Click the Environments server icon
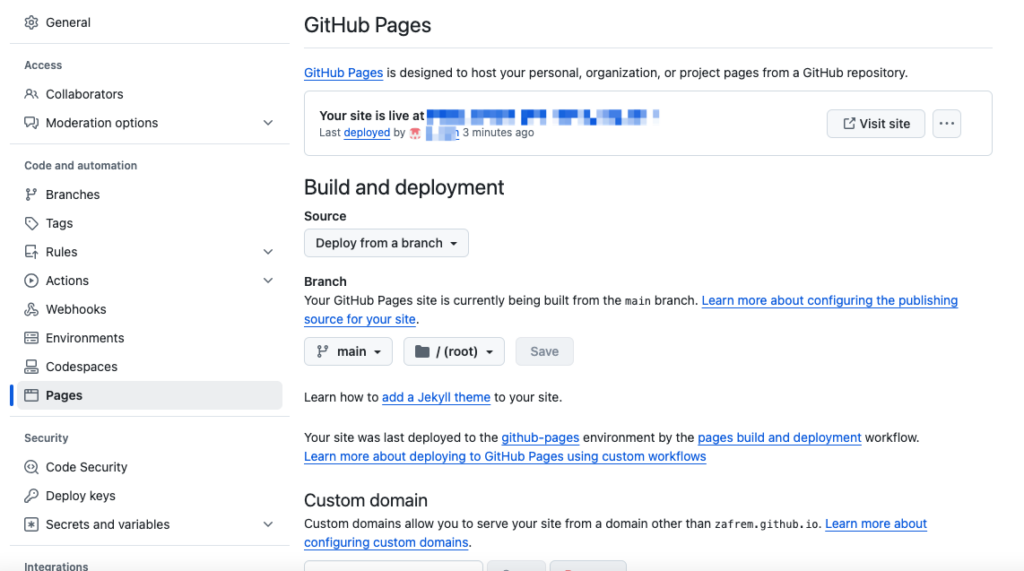Image resolution: width=1024 pixels, height=571 pixels. [31, 338]
